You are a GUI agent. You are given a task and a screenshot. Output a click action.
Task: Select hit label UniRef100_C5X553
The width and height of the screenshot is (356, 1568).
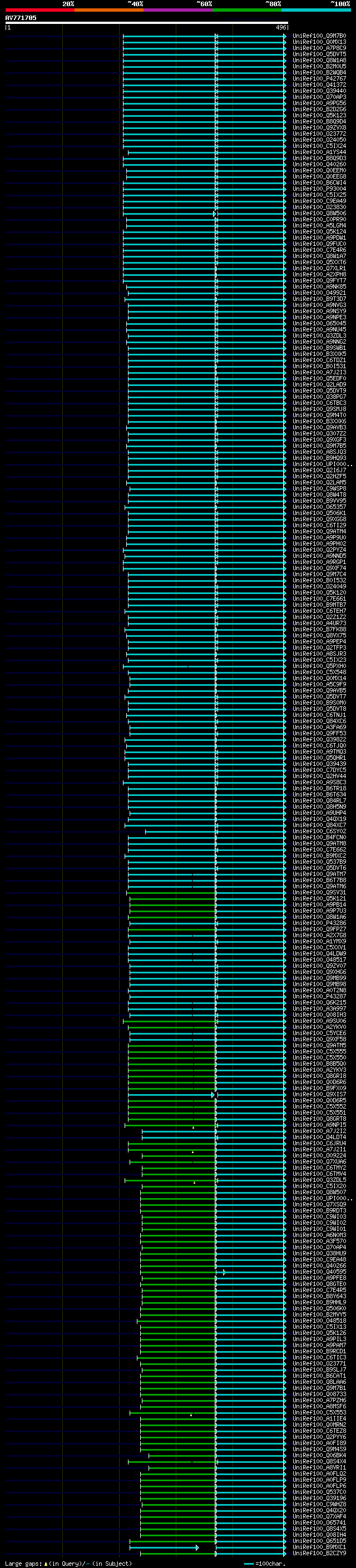click(319, 1413)
